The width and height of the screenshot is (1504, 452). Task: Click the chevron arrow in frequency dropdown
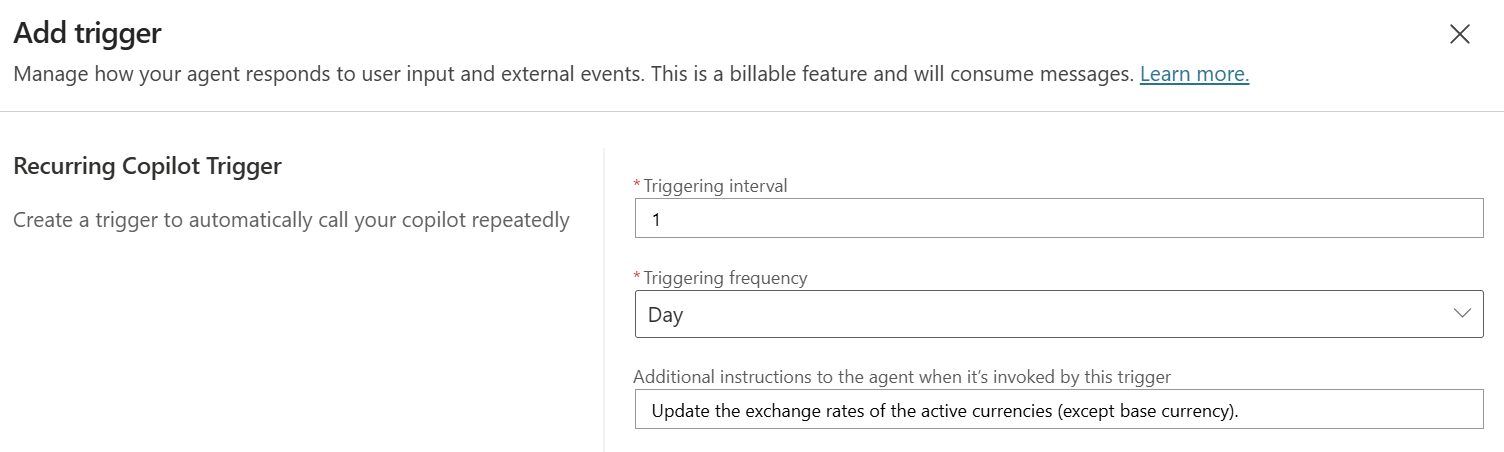1461,314
